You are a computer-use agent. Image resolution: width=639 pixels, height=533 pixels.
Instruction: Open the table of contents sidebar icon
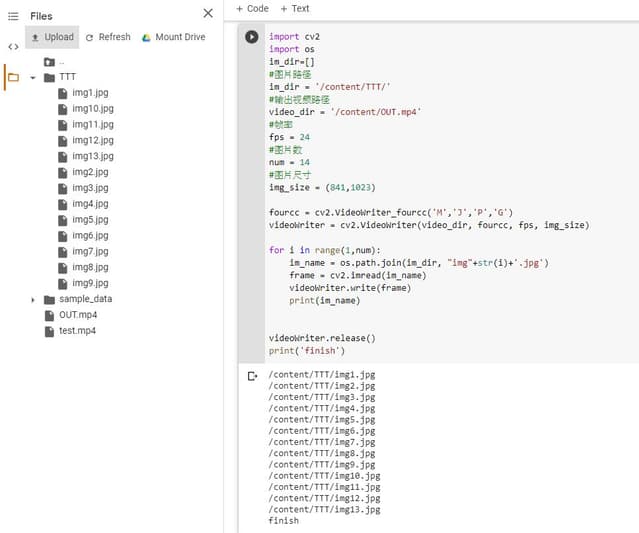13,16
